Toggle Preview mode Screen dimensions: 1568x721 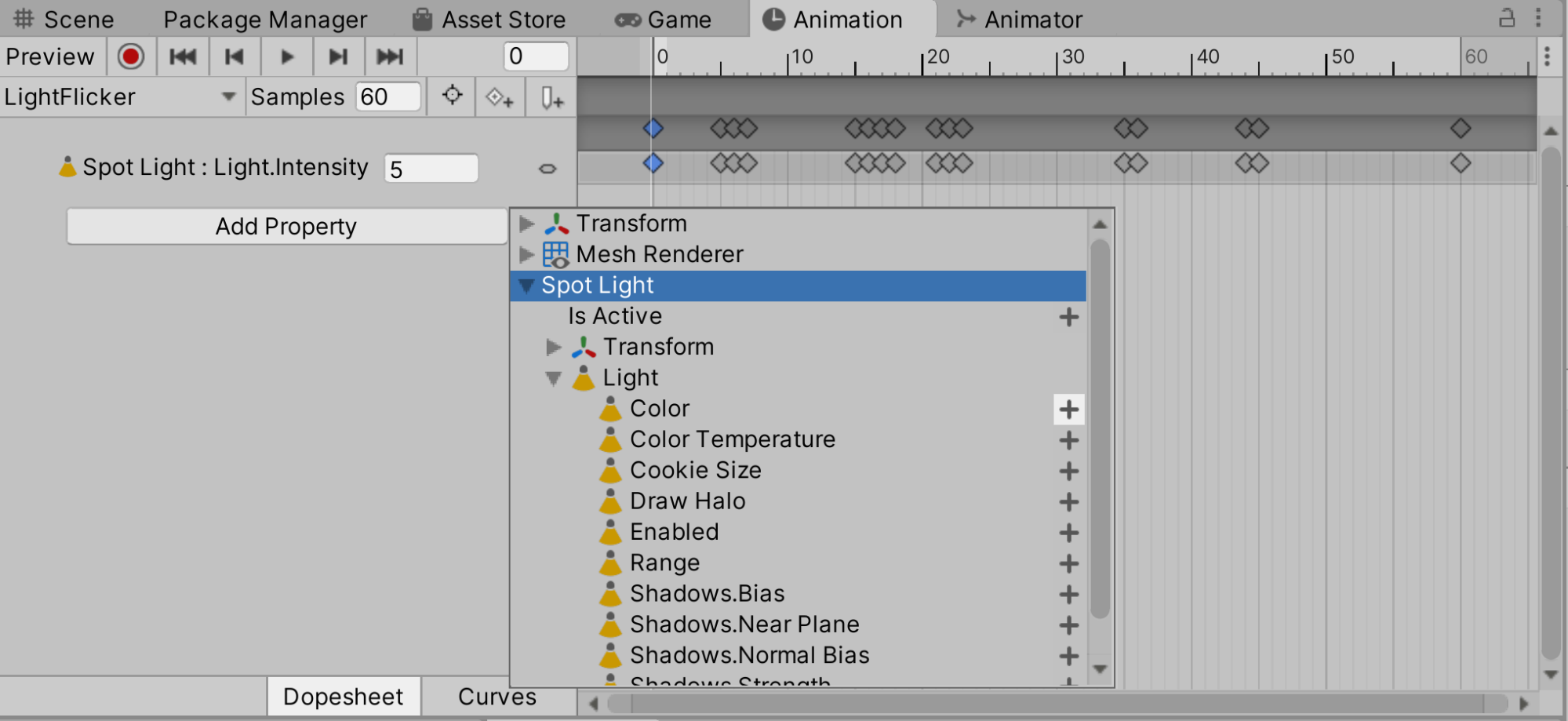pyautogui.click(x=50, y=56)
